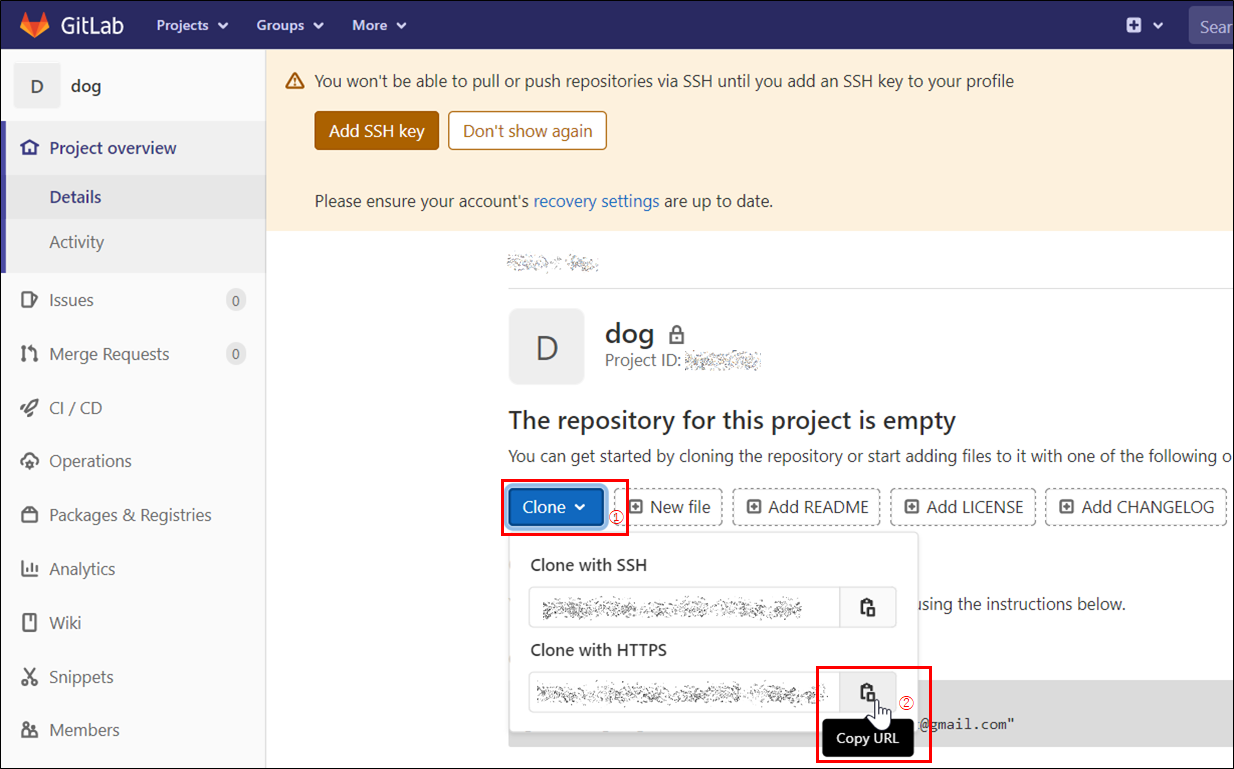Open Operations from its sidebar icon
Viewport: 1234px width, 769px height.
30,461
